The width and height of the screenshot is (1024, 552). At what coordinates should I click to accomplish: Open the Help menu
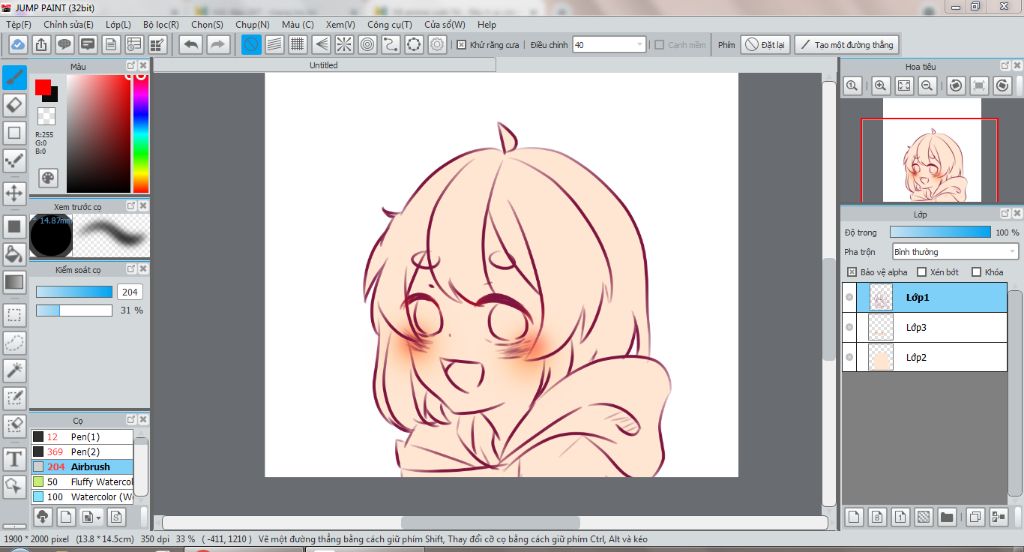point(487,24)
